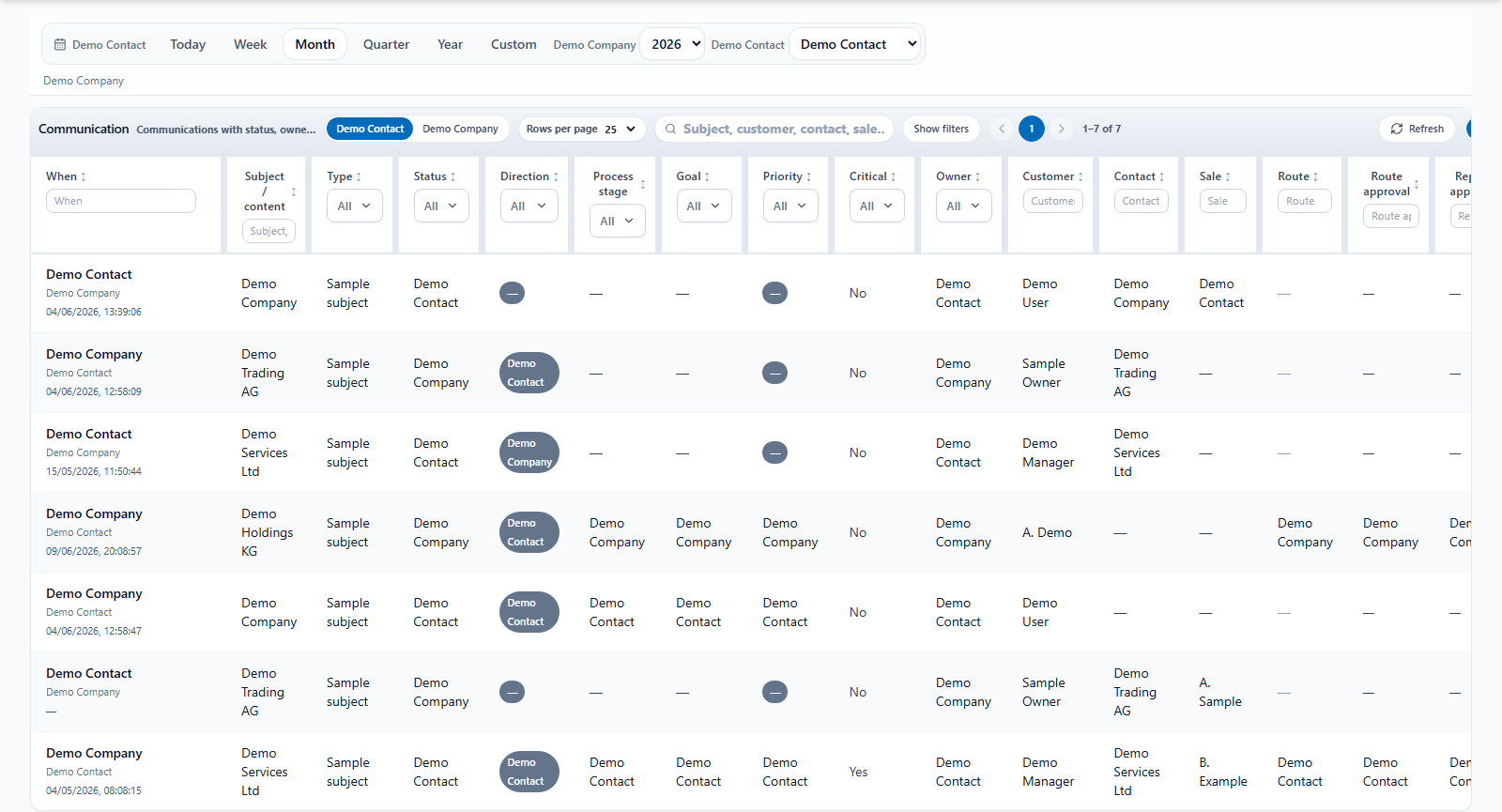Switch to the Quarter tab
This screenshot has width=1502, height=812.
click(x=386, y=44)
